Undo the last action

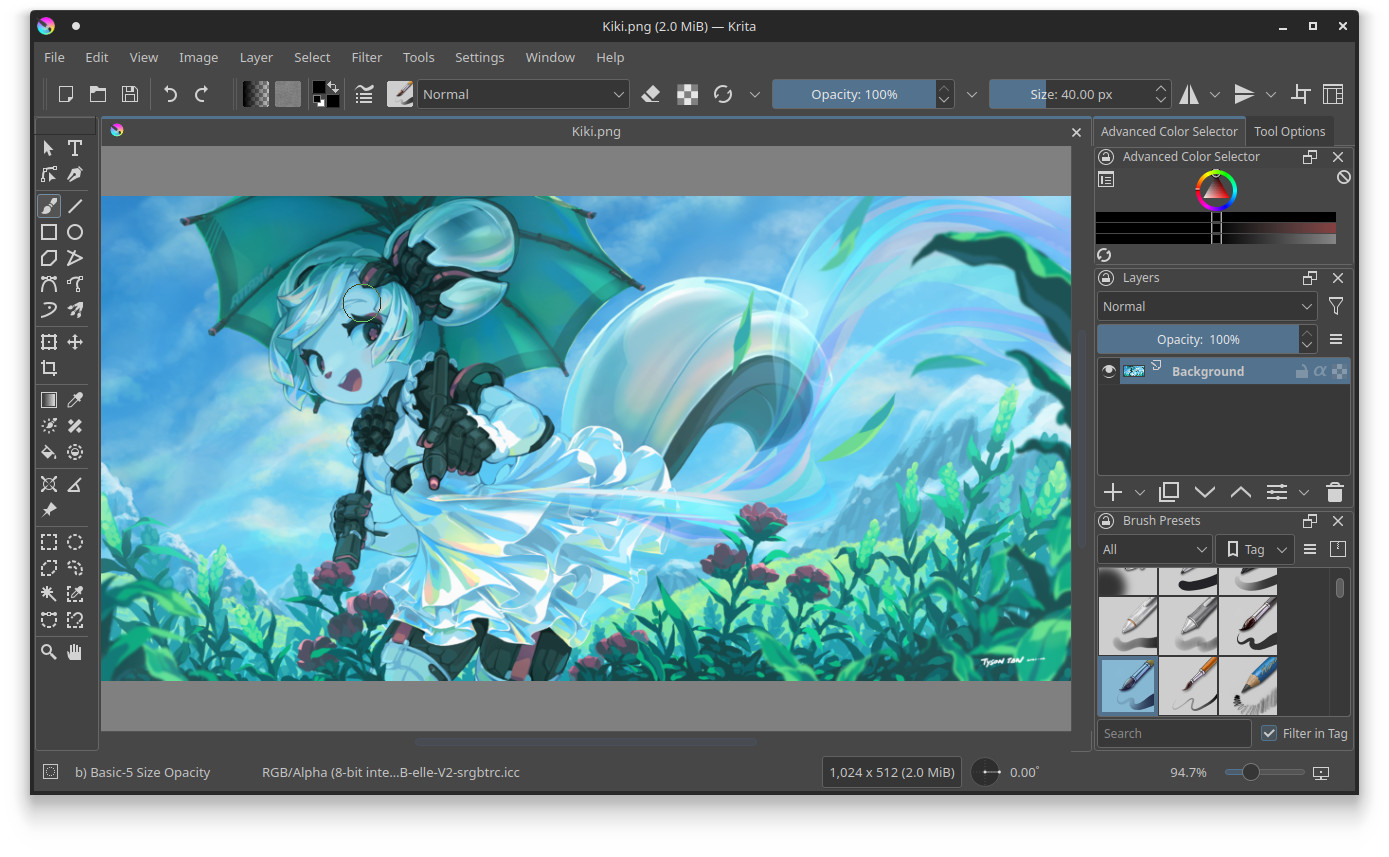click(170, 94)
